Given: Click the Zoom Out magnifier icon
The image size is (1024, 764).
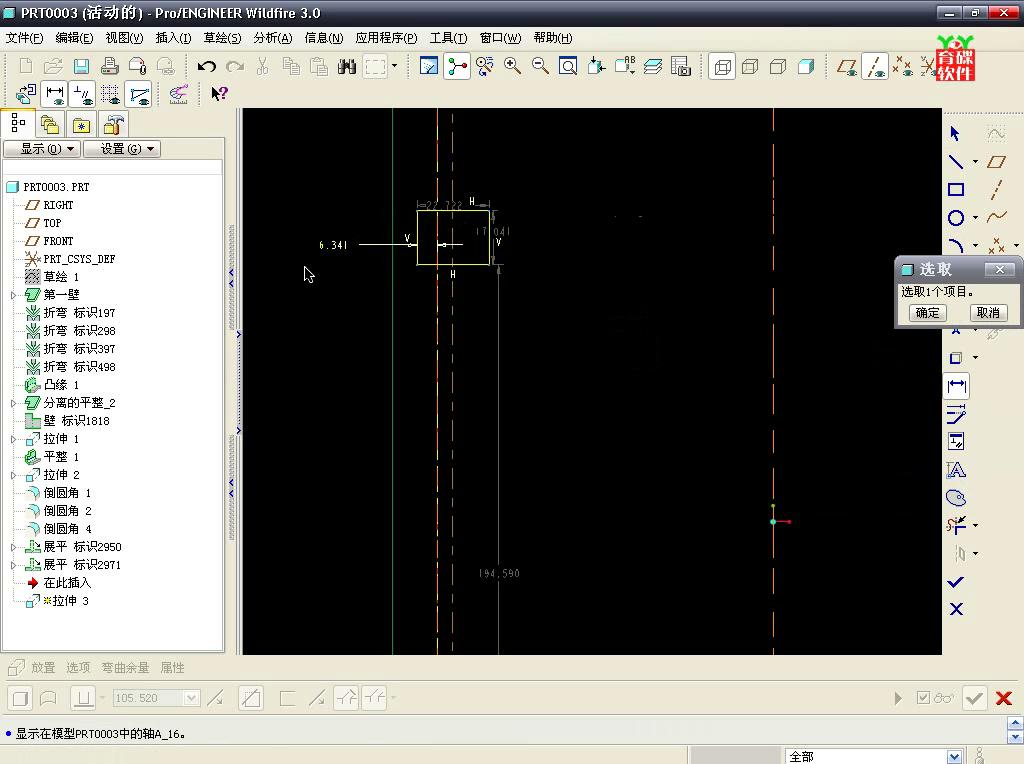Looking at the screenshot, I should coord(540,66).
